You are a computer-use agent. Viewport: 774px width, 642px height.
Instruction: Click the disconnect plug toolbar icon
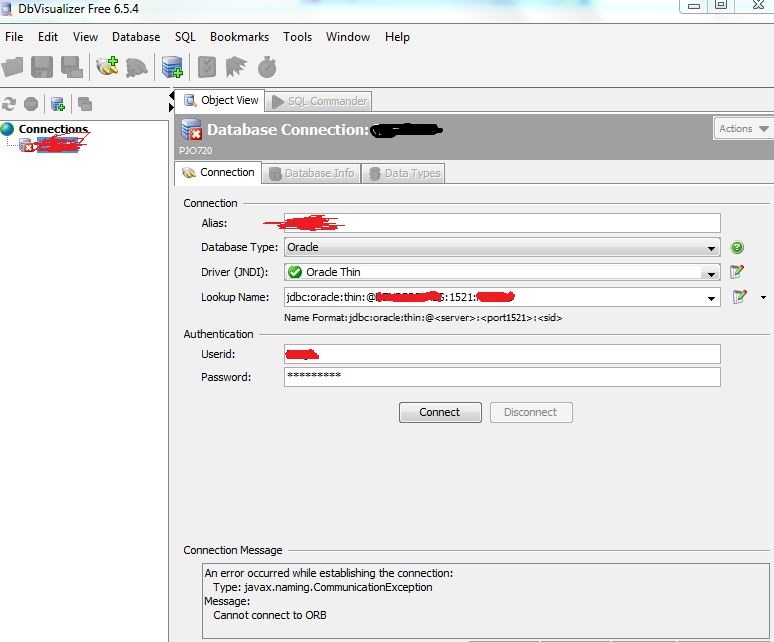(x=136, y=68)
